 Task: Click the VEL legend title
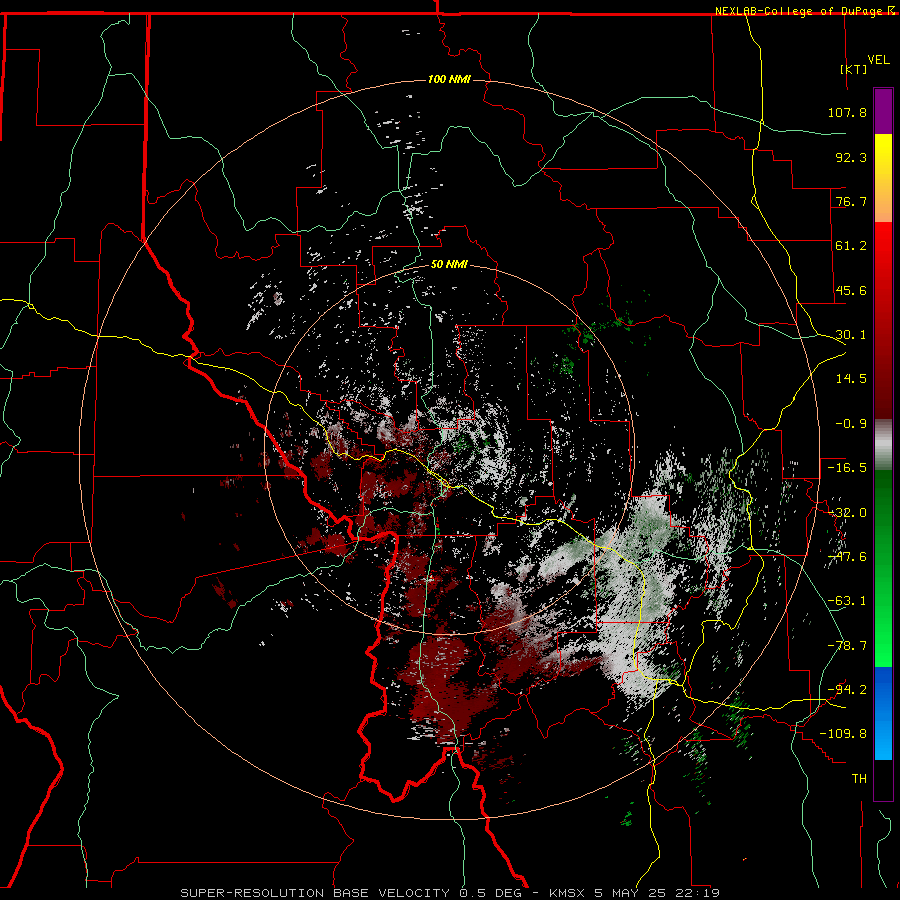(878, 59)
